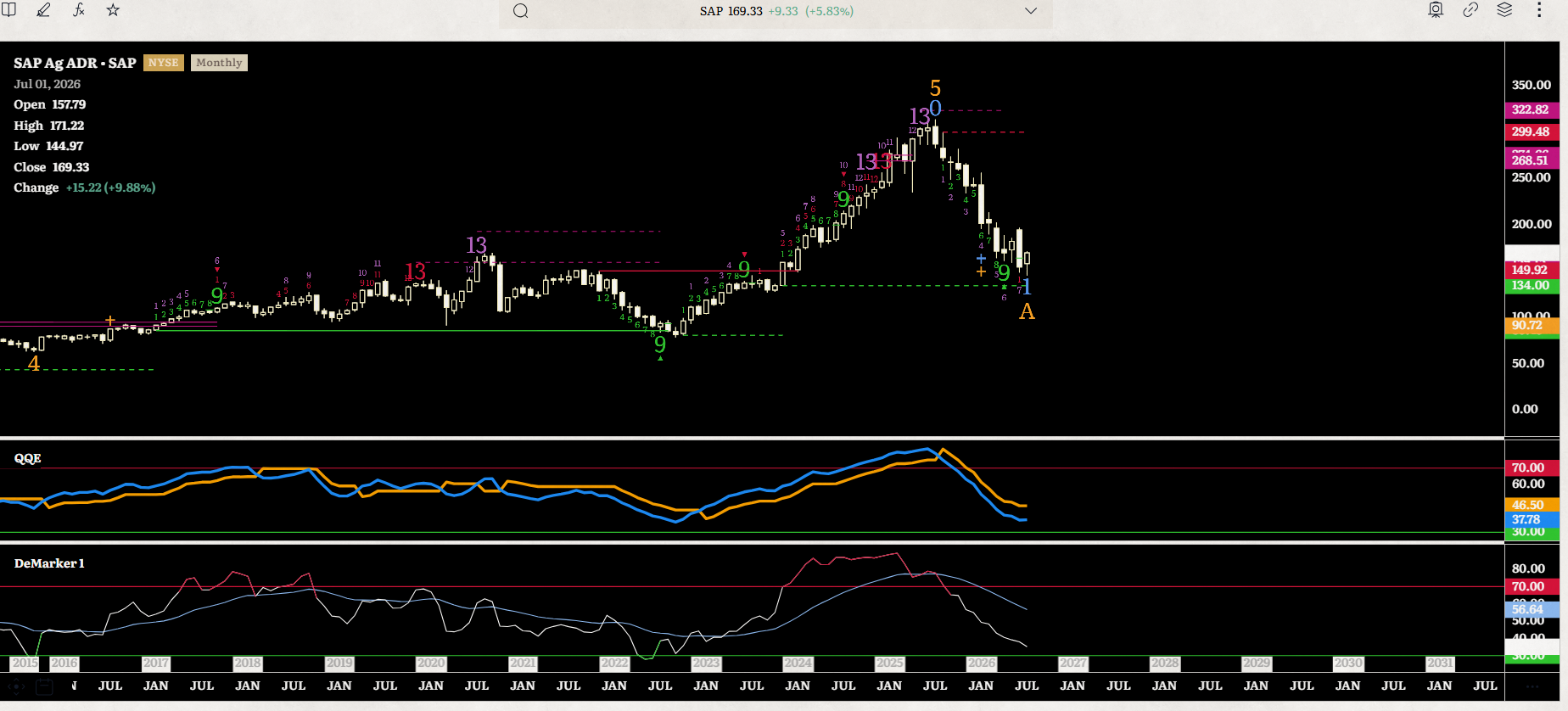
Task: Click the Monthly timeframe badge
Action: [219, 63]
